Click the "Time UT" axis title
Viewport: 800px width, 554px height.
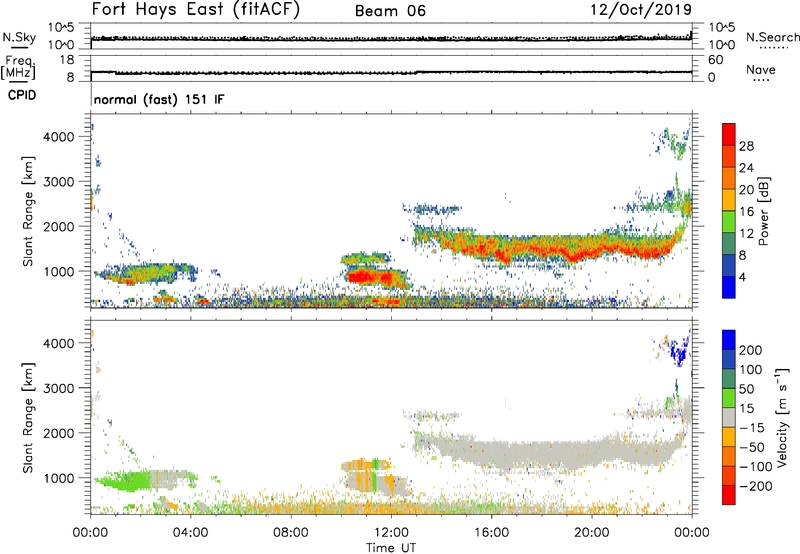tap(391, 548)
